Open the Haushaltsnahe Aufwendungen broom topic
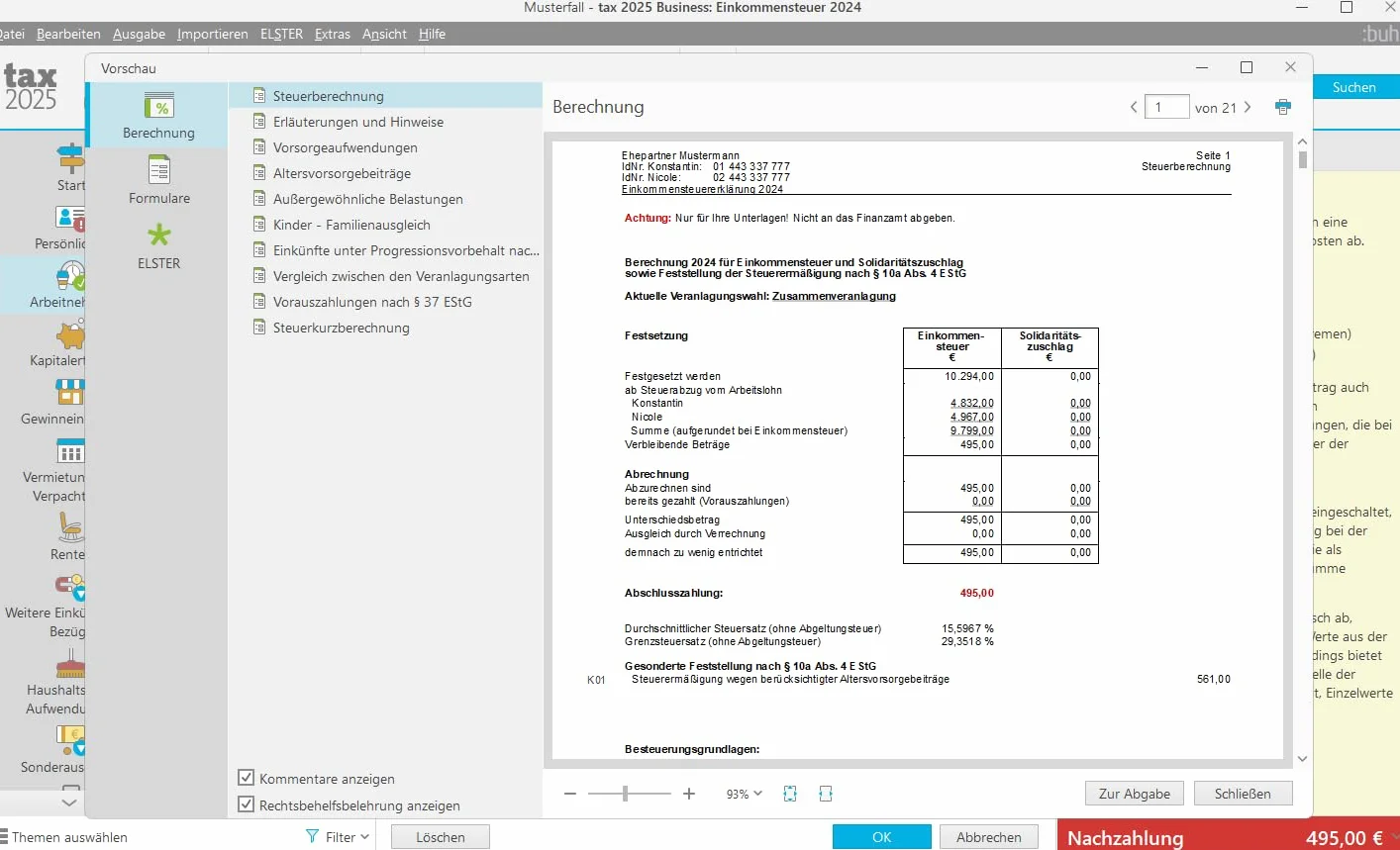Screen dimensions: 1400x850 pyautogui.click(x=55, y=683)
